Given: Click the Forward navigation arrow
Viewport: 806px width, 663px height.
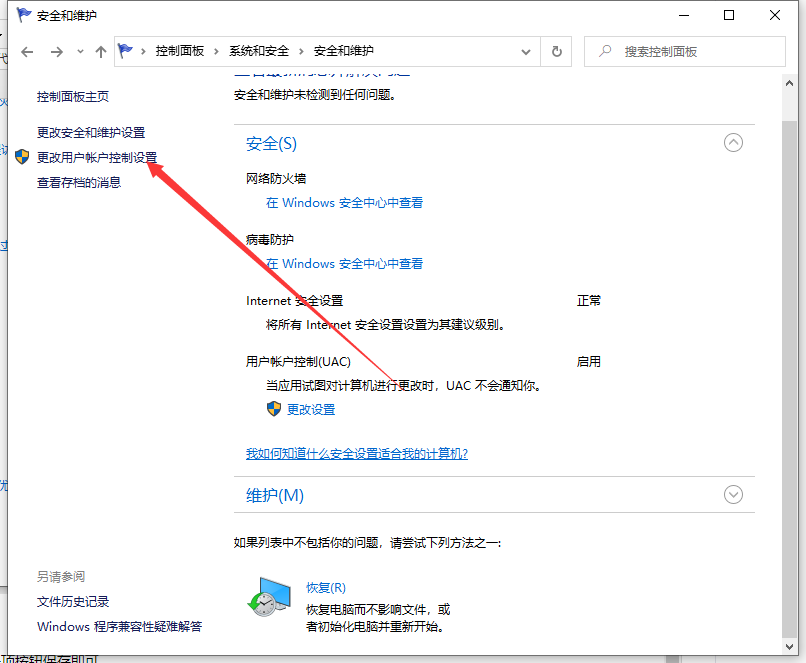Looking at the screenshot, I should tap(57, 51).
